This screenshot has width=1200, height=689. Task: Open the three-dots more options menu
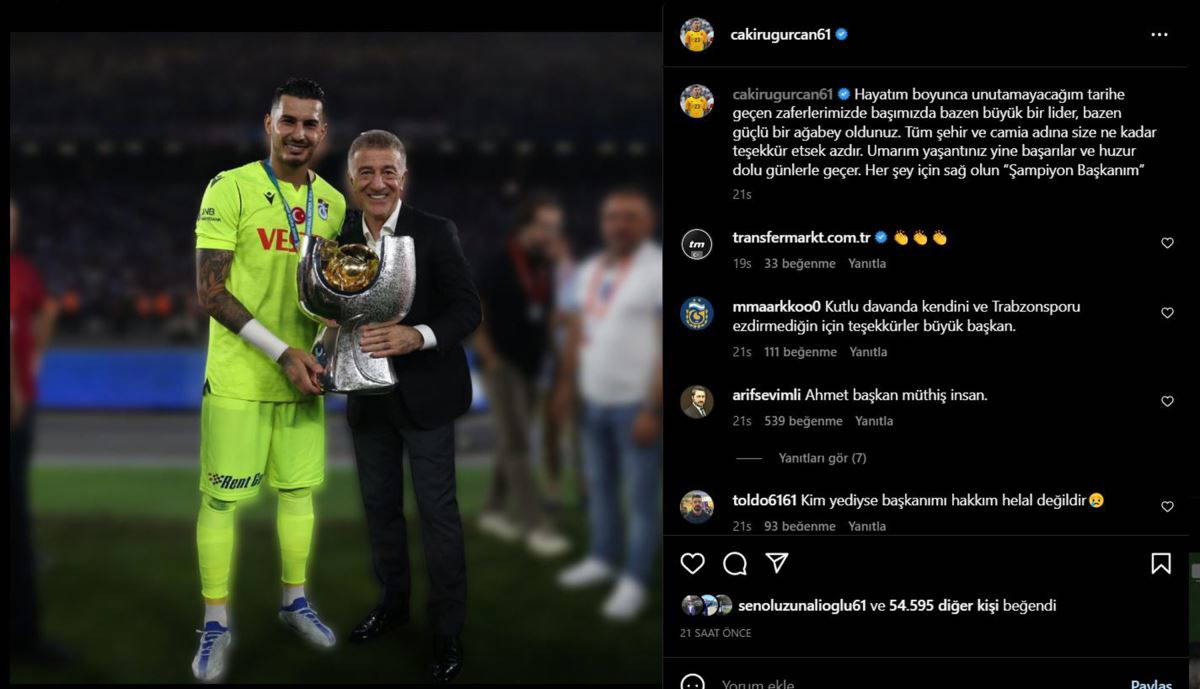tap(1159, 34)
